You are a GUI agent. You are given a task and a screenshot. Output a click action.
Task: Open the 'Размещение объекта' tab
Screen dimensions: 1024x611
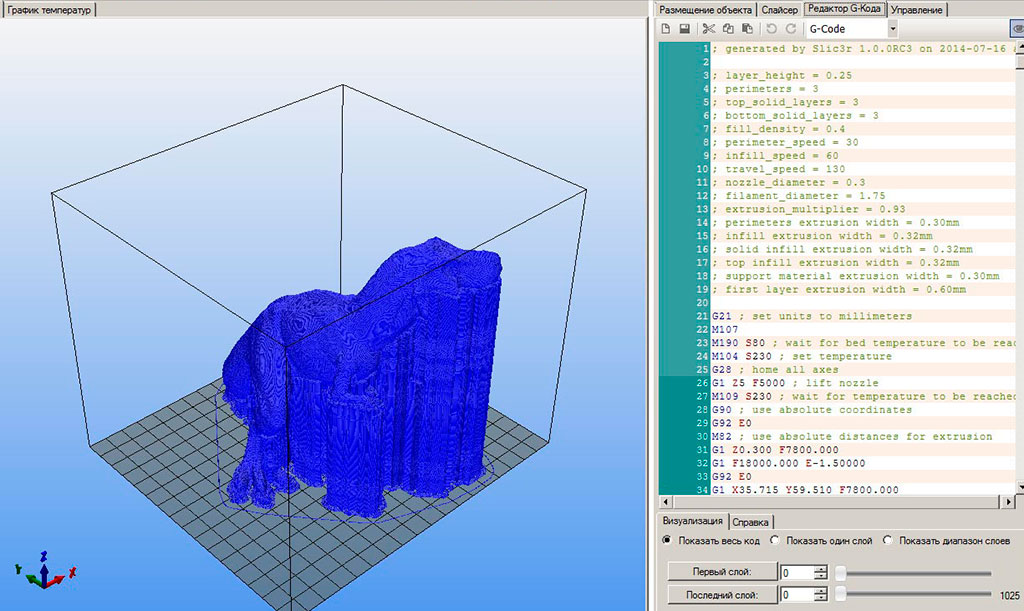(x=705, y=9)
